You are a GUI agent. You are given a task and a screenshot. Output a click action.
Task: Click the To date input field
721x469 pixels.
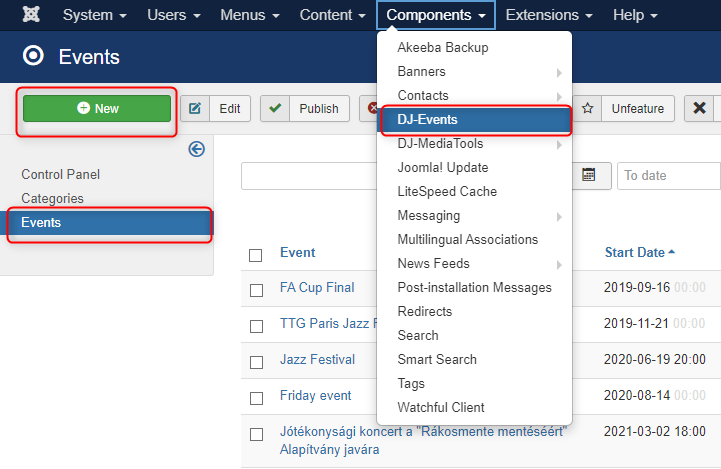pyautogui.click(x=669, y=175)
